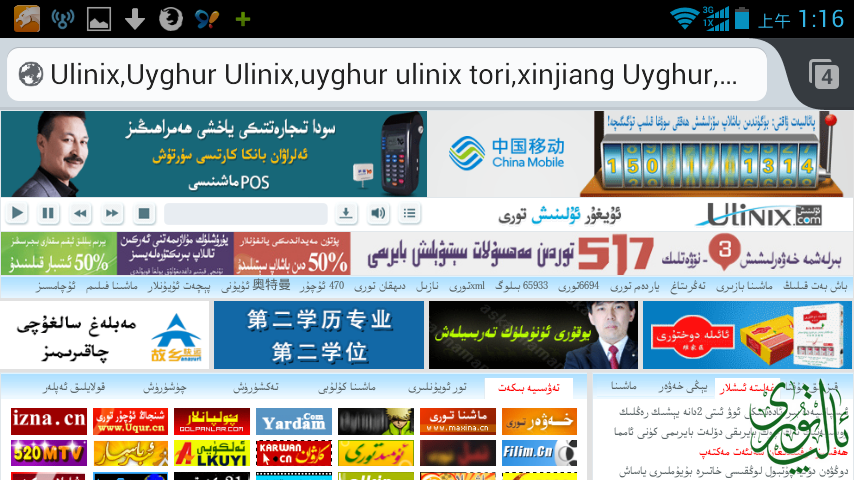
Task: Open the 517 festival banner
Action: tap(602, 253)
